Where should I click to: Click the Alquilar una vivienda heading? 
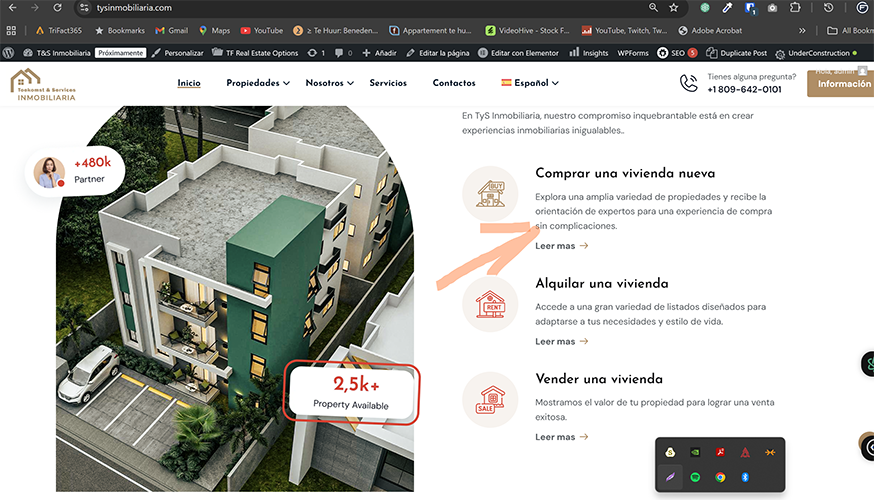pyautogui.click(x=601, y=283)
